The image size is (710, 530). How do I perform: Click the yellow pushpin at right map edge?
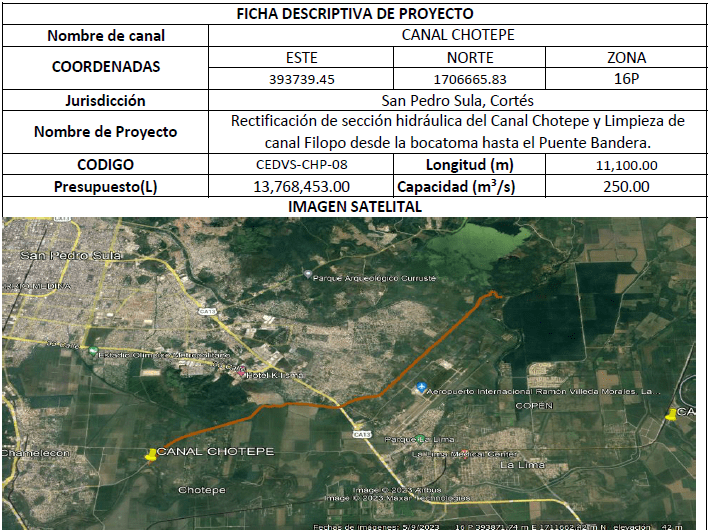click(671, 413)
